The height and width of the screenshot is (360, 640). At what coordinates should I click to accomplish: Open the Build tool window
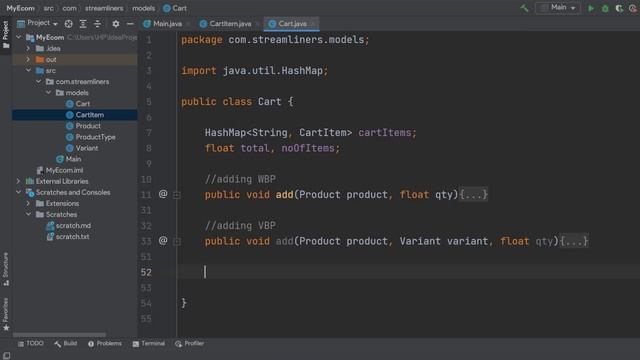click(x=65, y=344)
